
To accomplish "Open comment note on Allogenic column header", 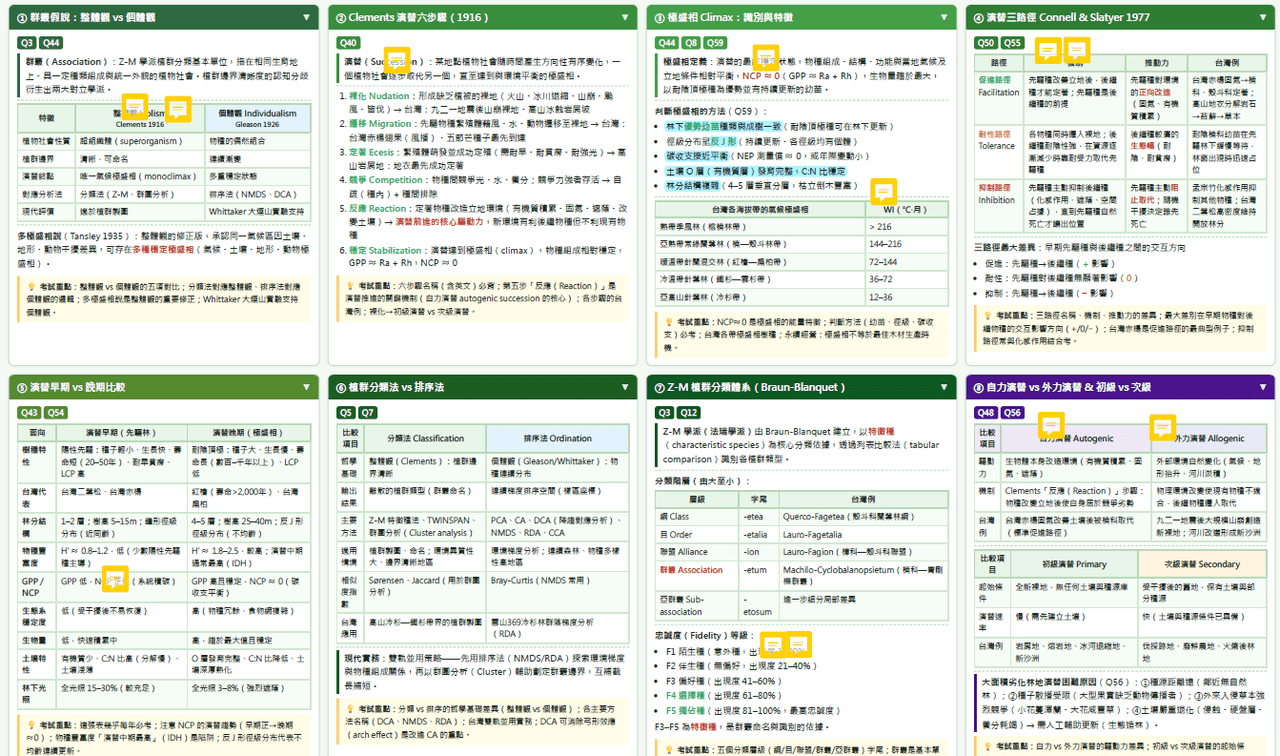I will pos(1162,428).
